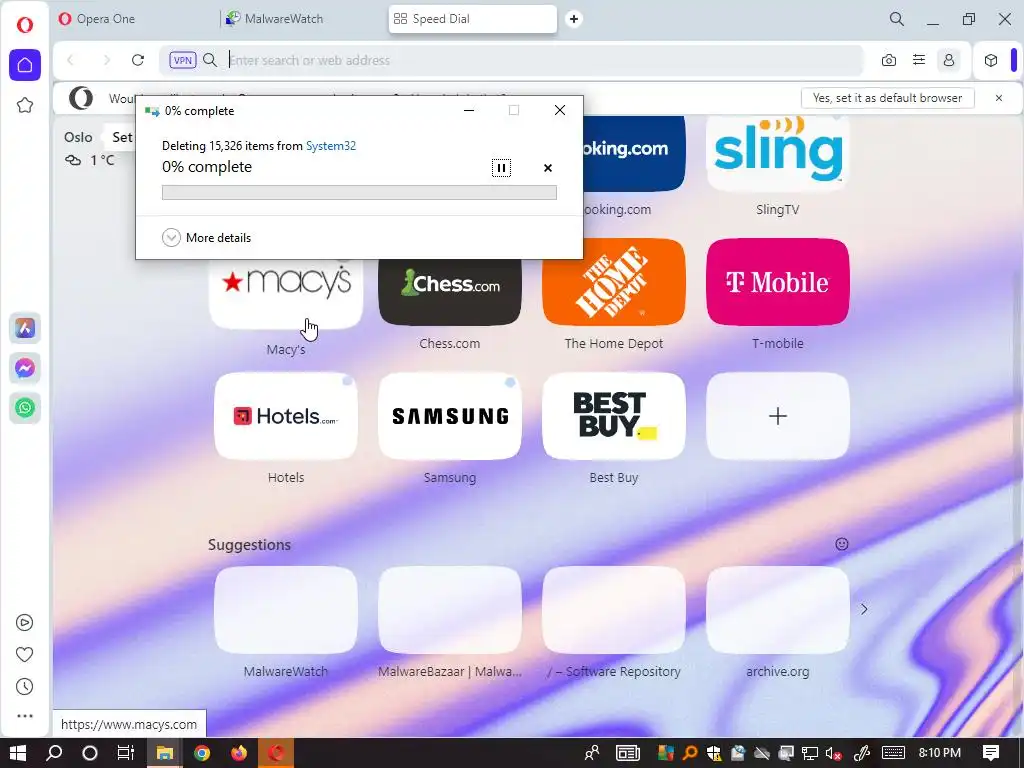Take a snapshot with camera icon
Viewport: 1024px width, 768px height.
point(889,60)
